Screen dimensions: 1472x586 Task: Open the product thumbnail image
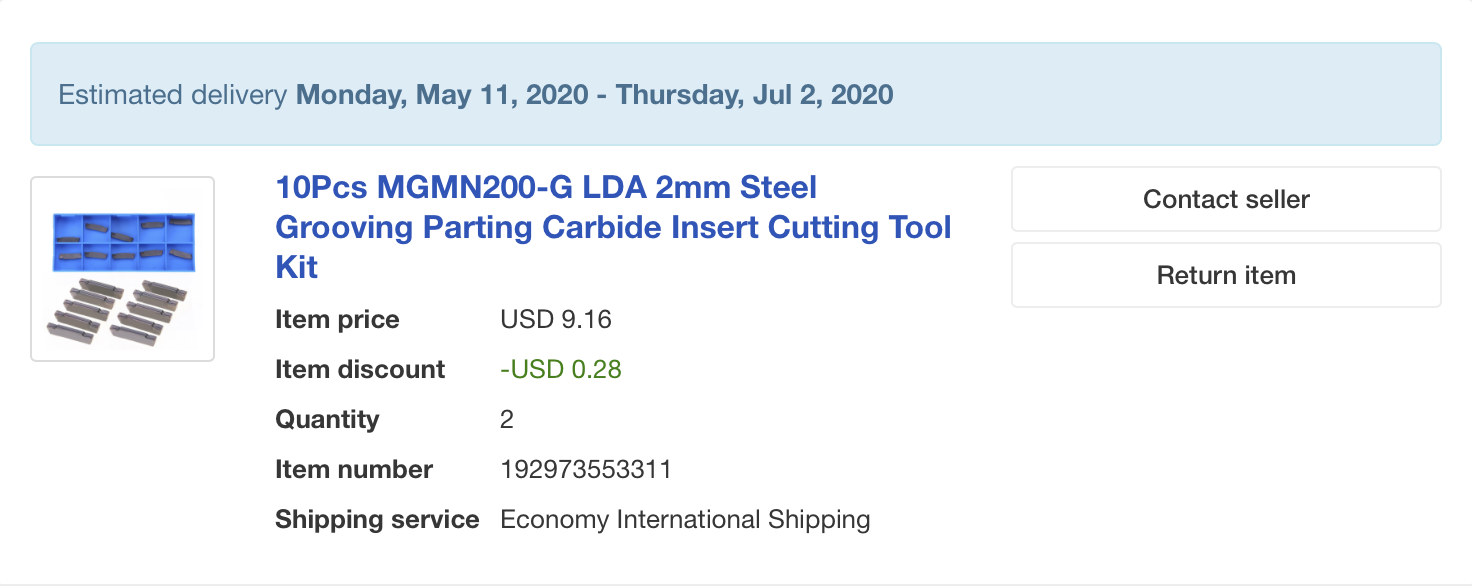[123, 269]
